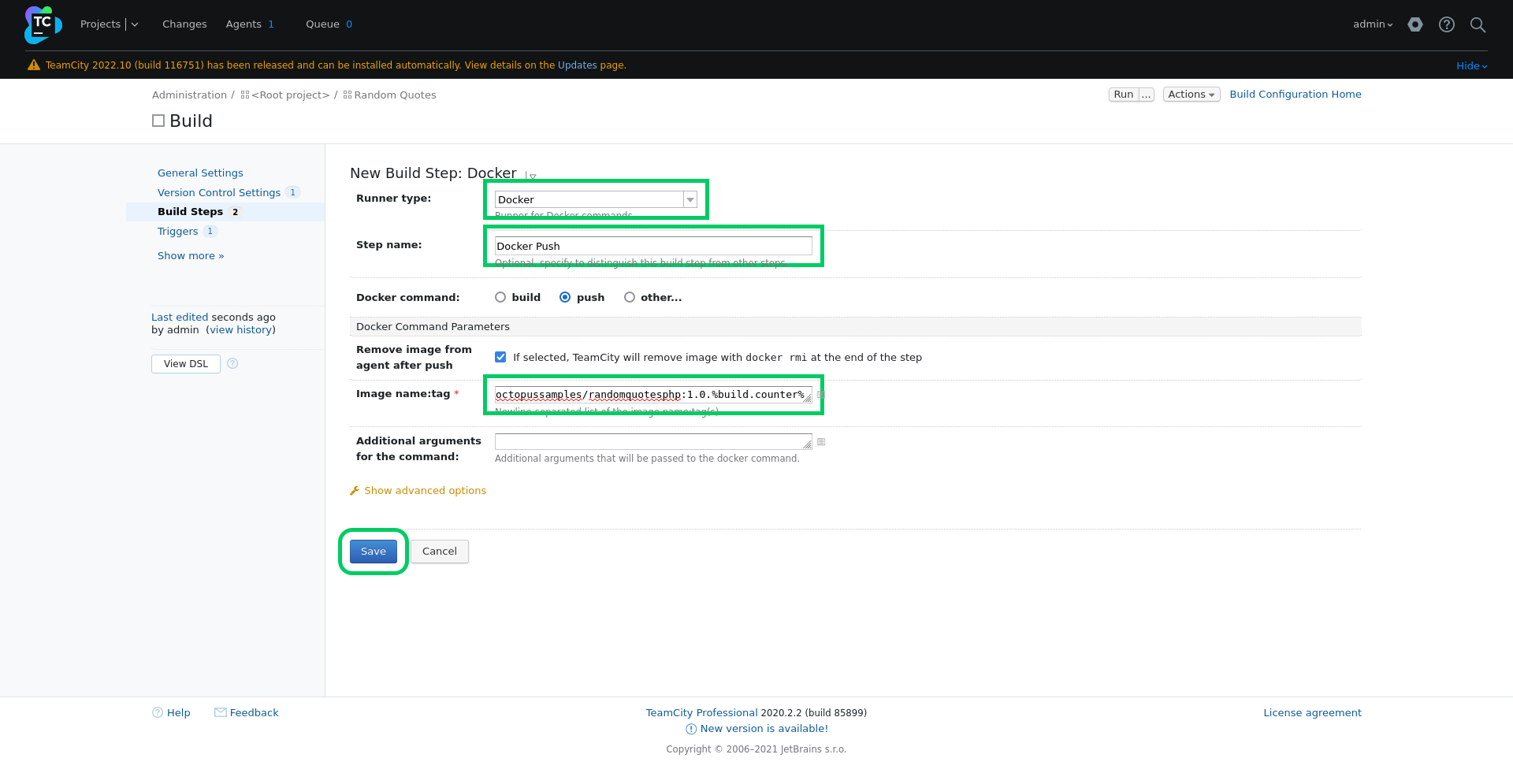Open the Actions dropdown
1513x784 pixels.
tap(1191, 95)
